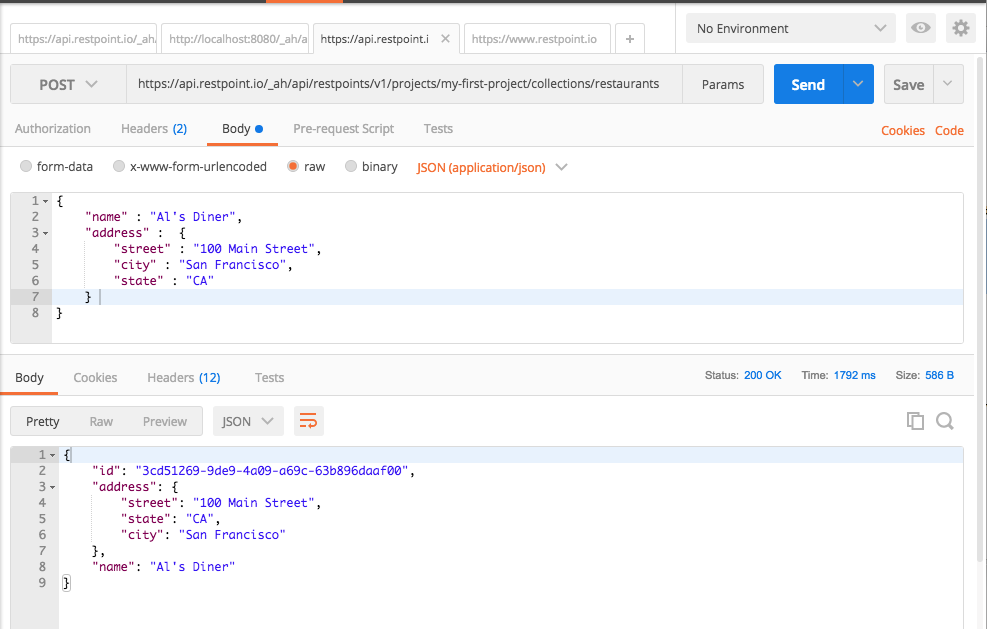The height and width of the screenshot is (629, 987).
Task: Click the 1792 ms time value
Action: [x=854, y=375]
